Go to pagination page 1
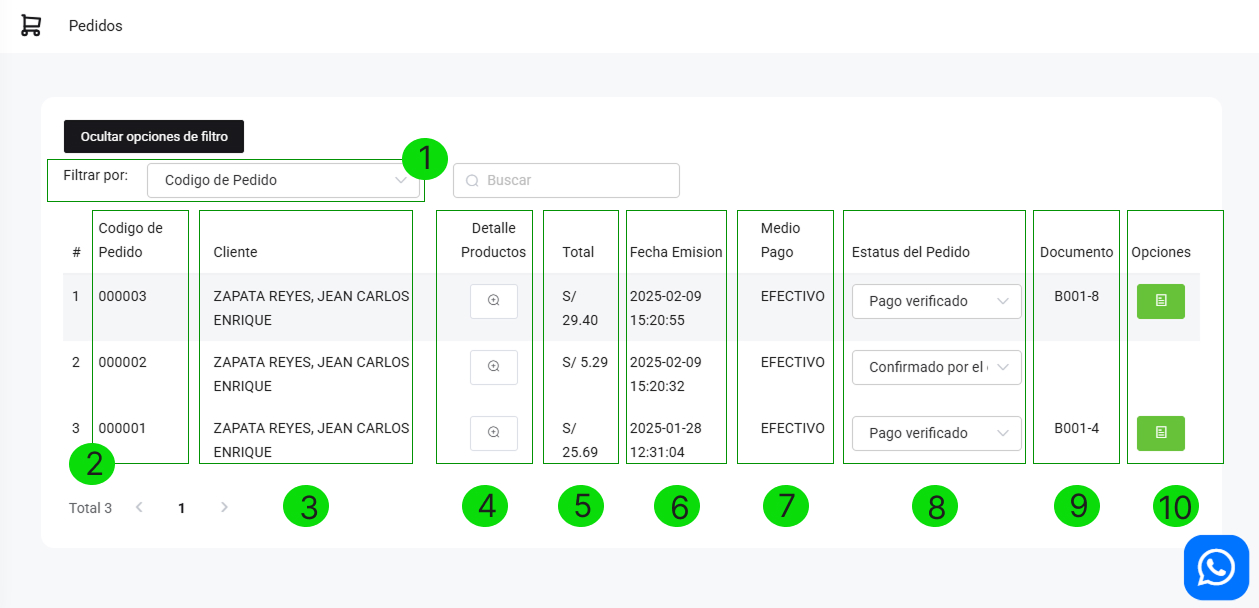Viewport: 1259px width, 608px height. pos(181,508)
